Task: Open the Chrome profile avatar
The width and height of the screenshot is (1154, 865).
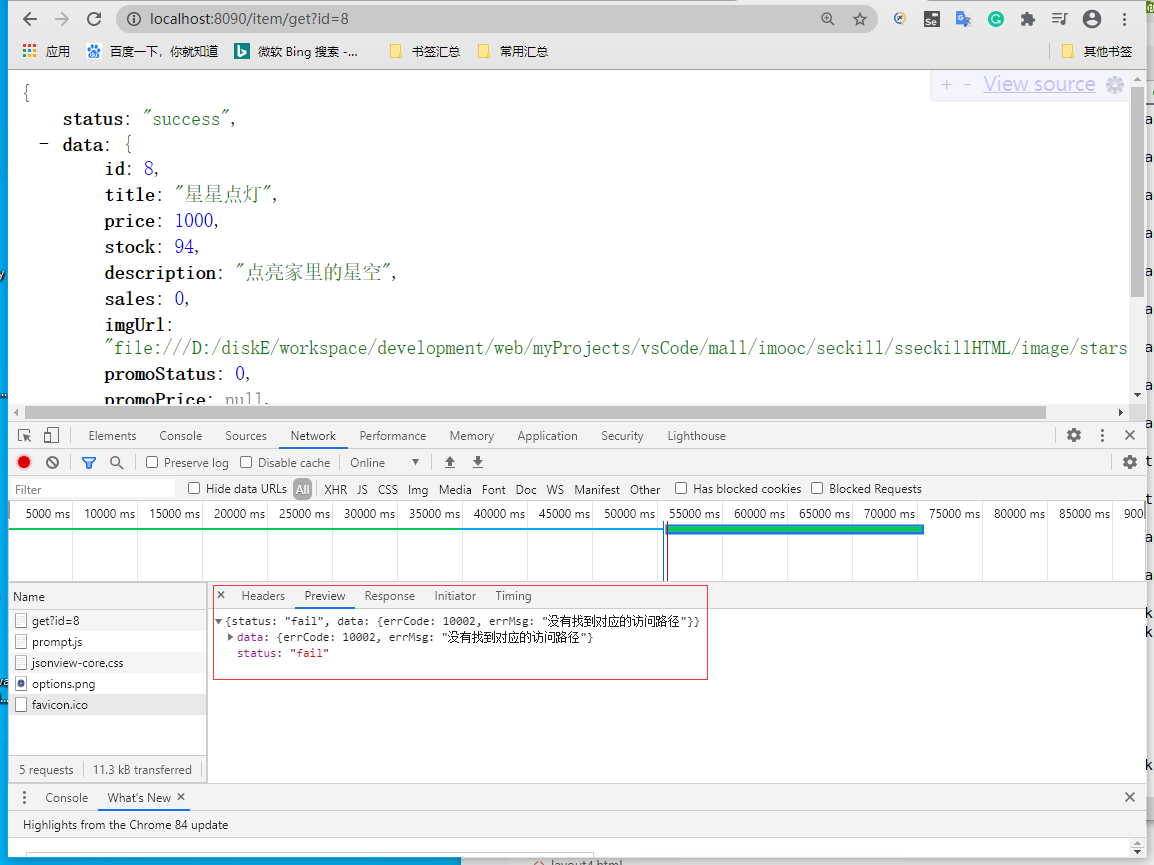Action: pyautogui.click(x=1092, y=19)
